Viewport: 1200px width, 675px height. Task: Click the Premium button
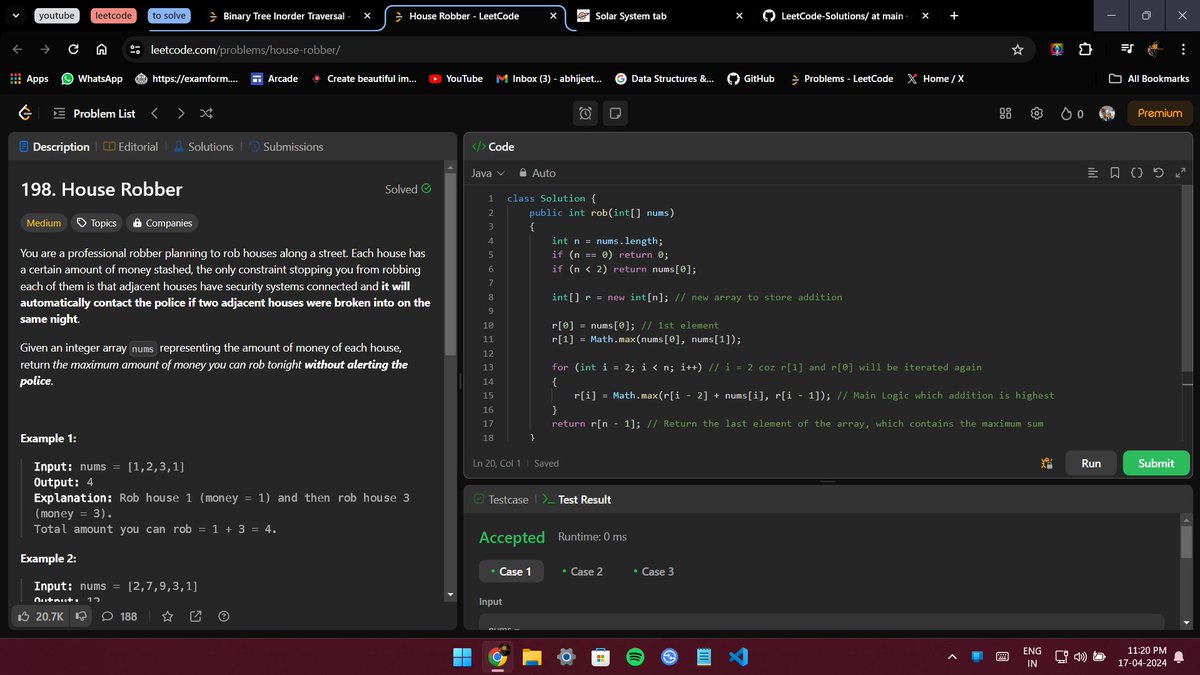pos(1160,113)
